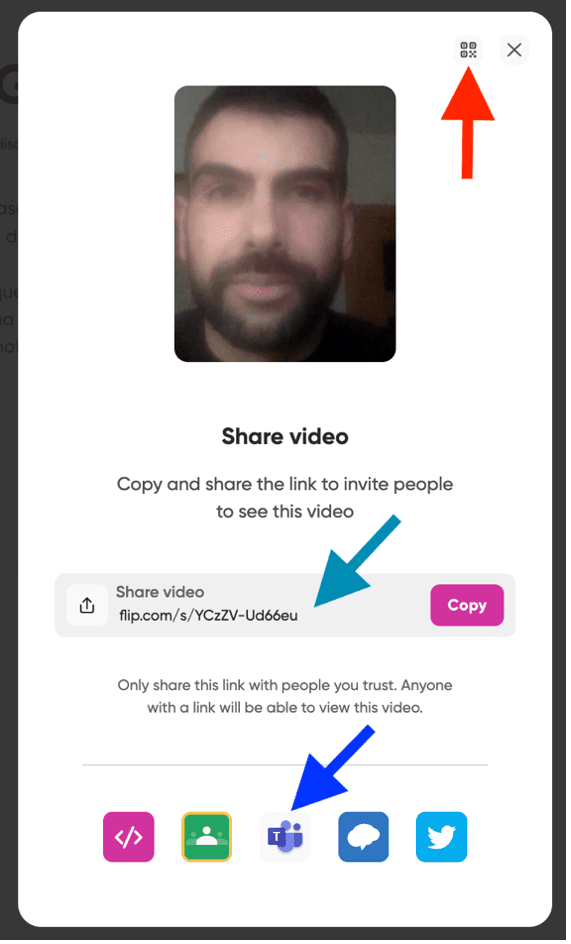This screenshot has width=571, height=944.
Task: Click the video preview thumbnail
Action: tap(285, 223)
